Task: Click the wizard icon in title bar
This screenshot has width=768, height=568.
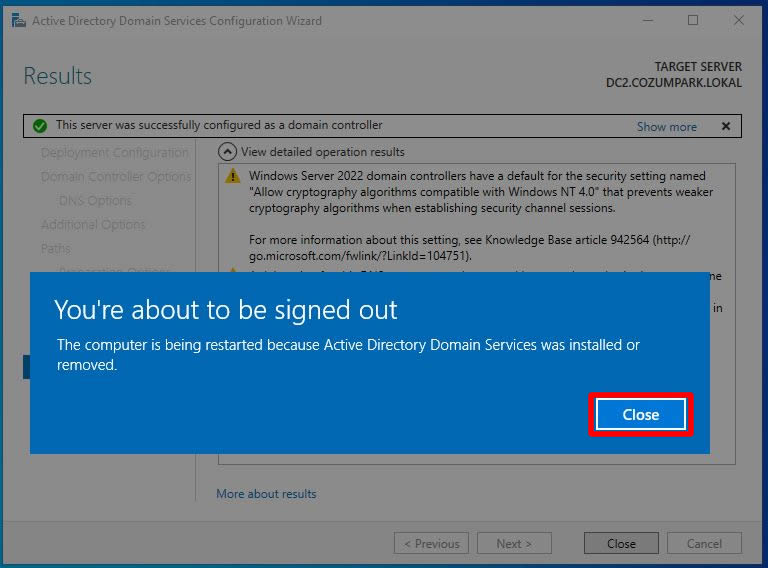Action: 17,21
